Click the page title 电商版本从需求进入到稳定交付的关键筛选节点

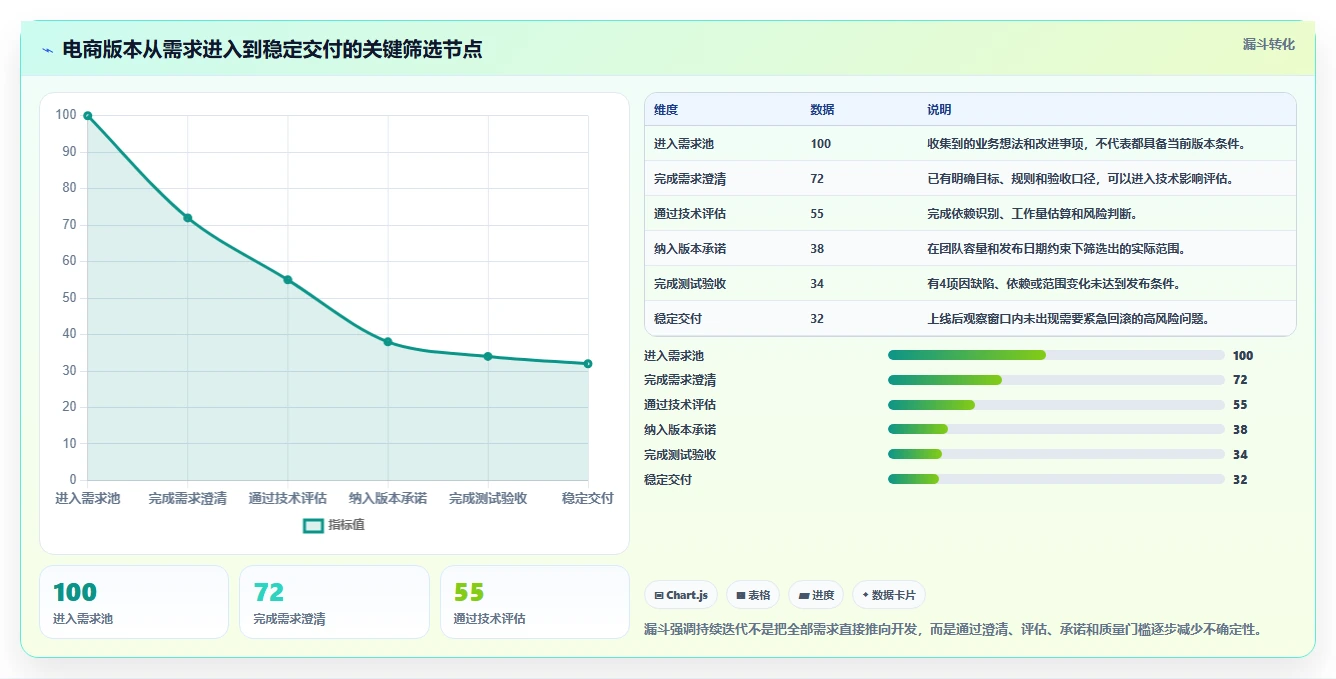(x=272, y=50)
